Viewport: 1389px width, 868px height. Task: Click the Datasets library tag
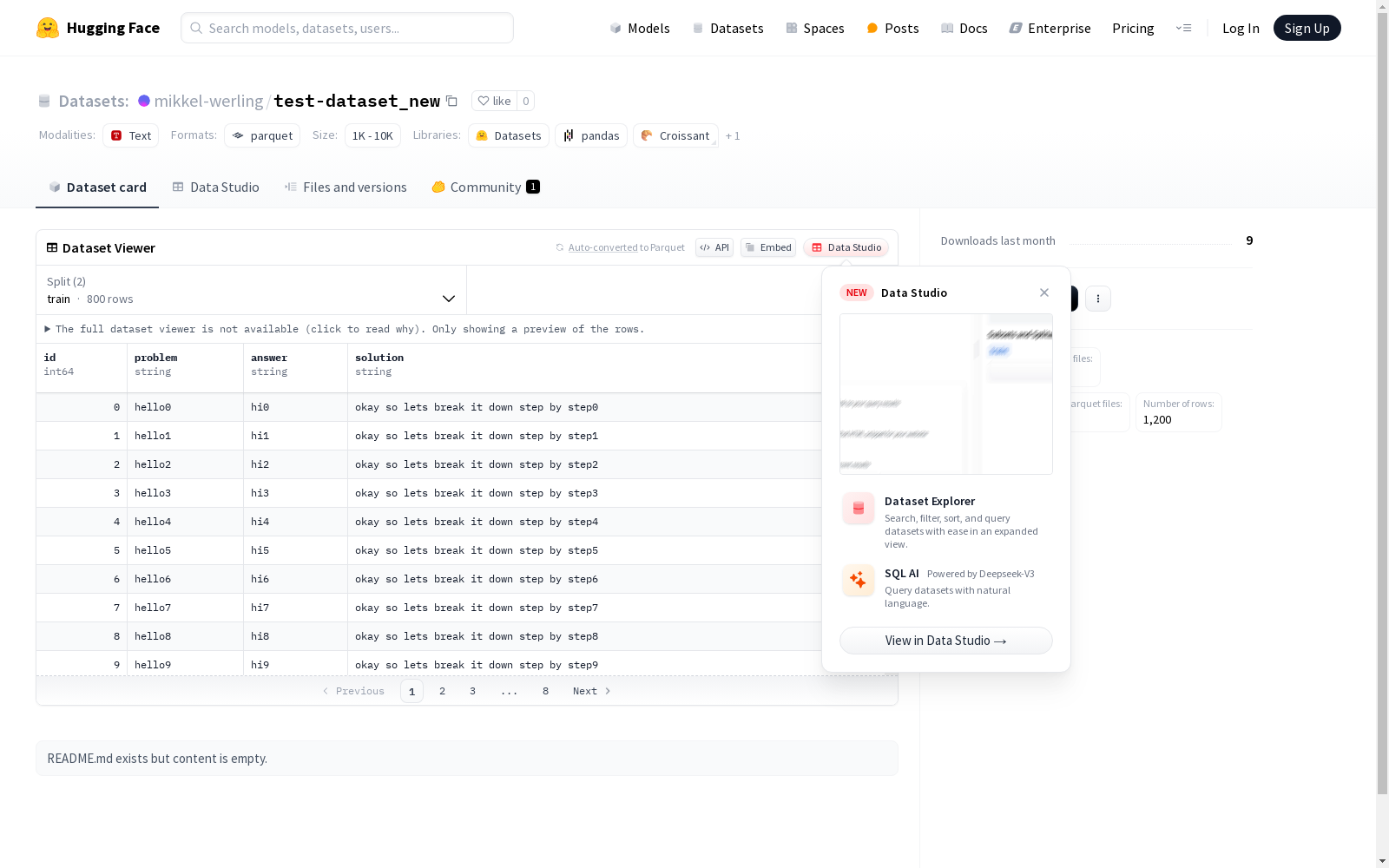(509, 135)
